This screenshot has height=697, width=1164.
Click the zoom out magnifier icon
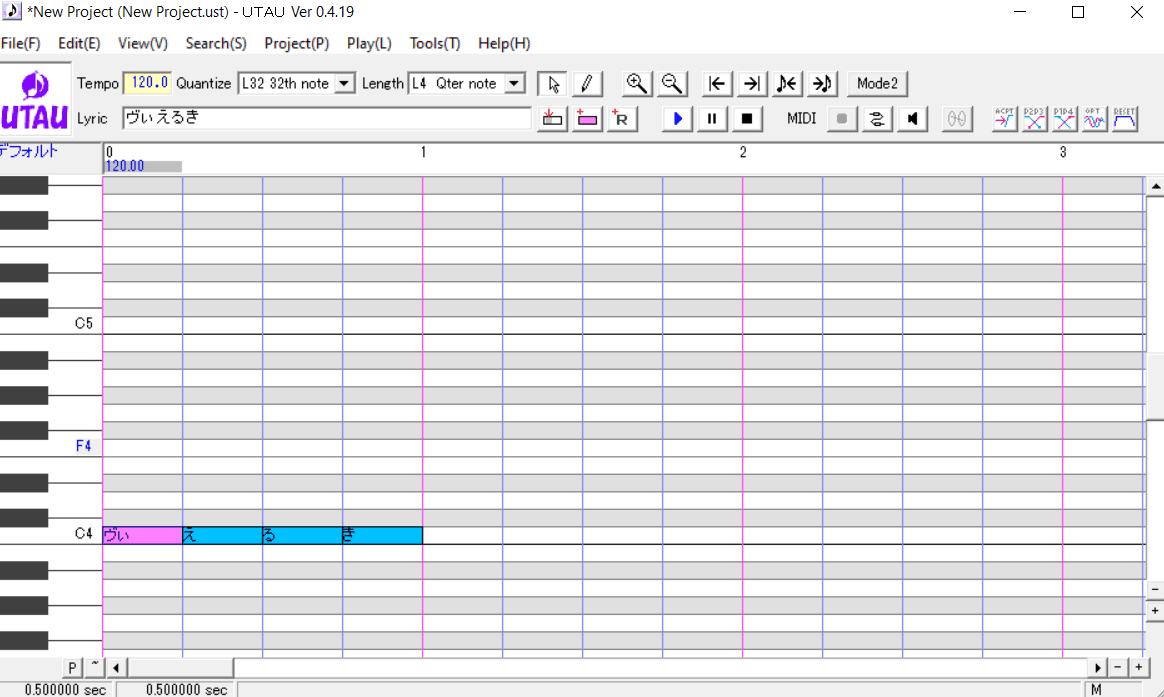(x=671, y=84)
